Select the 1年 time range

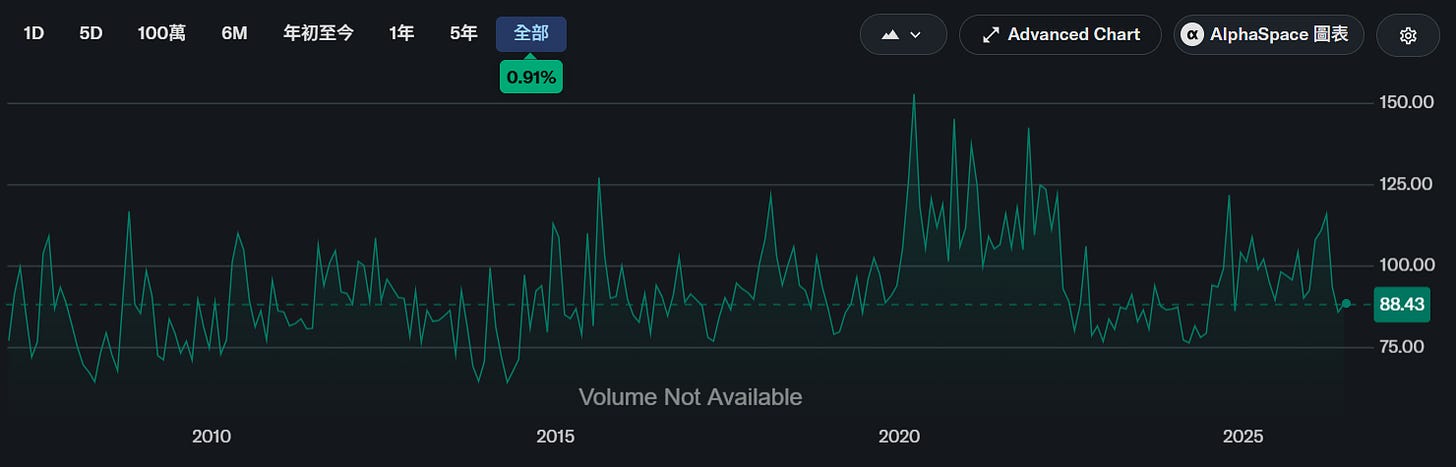point(402,34)
